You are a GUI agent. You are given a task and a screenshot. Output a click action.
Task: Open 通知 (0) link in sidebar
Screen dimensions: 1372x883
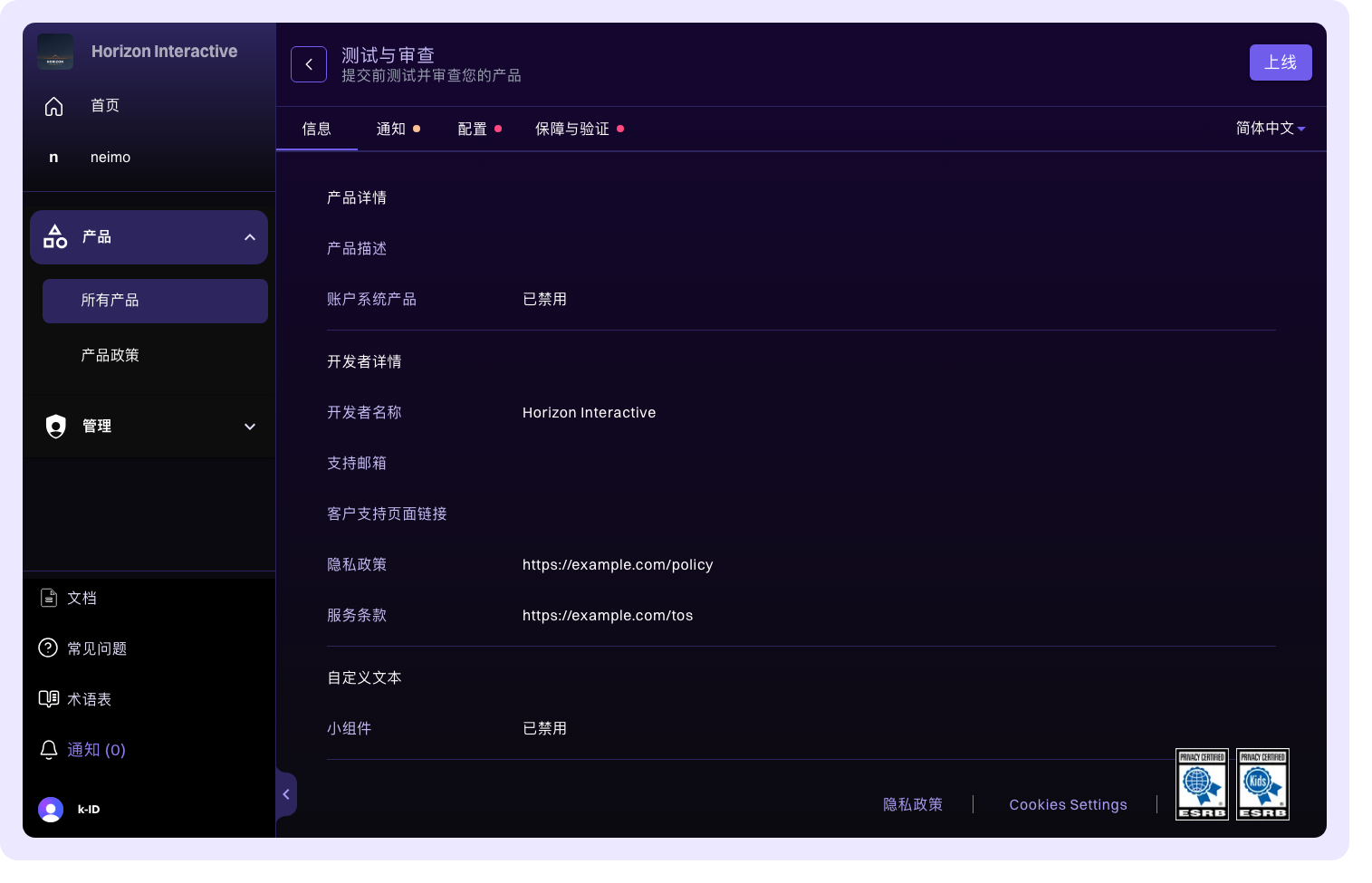(96, 750)
